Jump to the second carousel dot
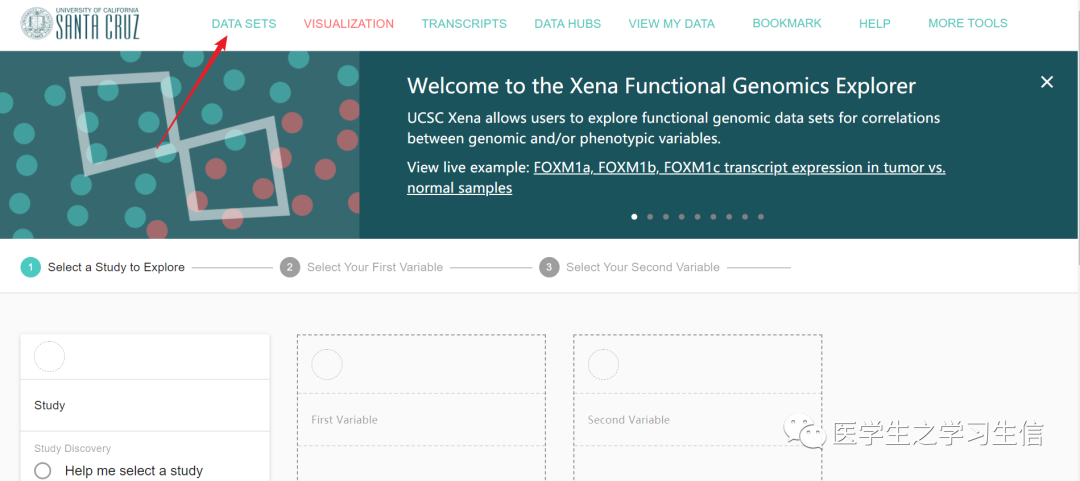 point(650,216)
